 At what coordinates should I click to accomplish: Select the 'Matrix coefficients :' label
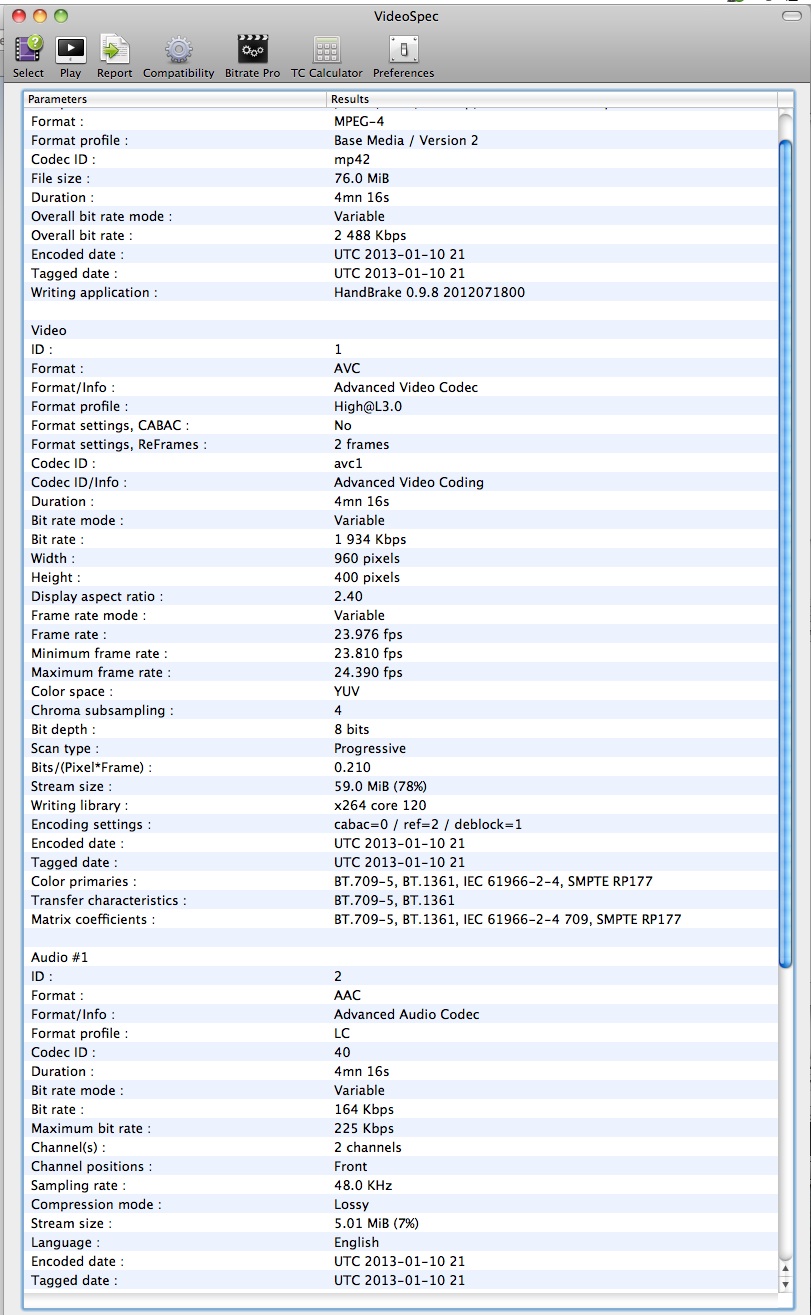point(92,919)
